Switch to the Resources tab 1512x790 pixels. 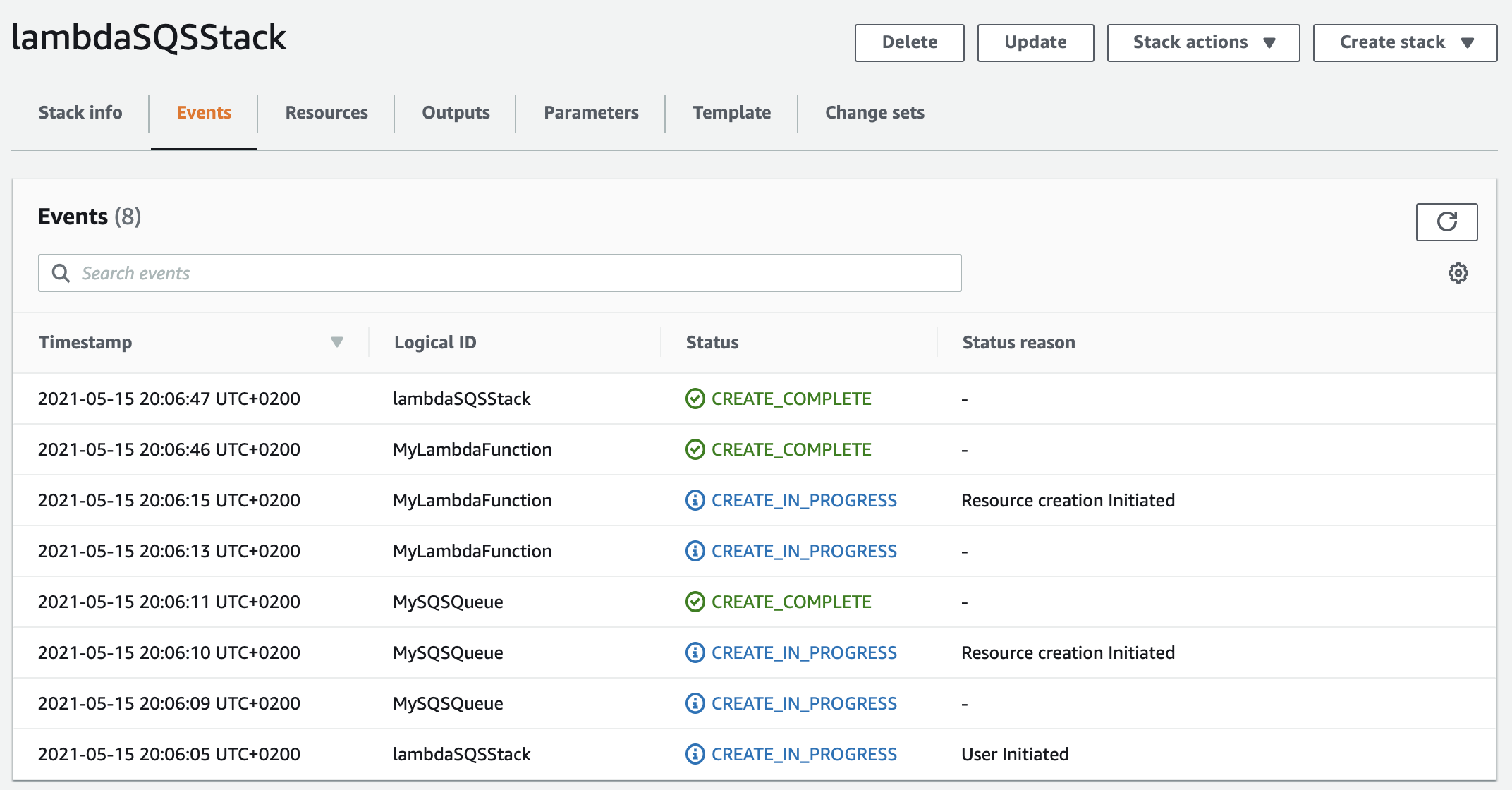tap(327, 113)
